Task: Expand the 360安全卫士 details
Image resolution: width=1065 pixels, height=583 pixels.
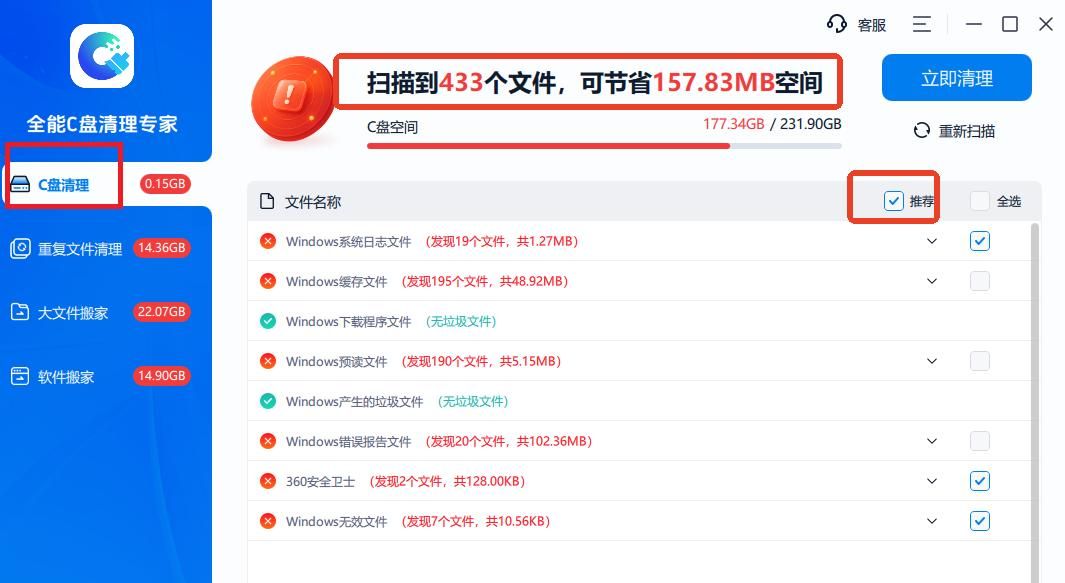Action: click(x=931, y=481)
